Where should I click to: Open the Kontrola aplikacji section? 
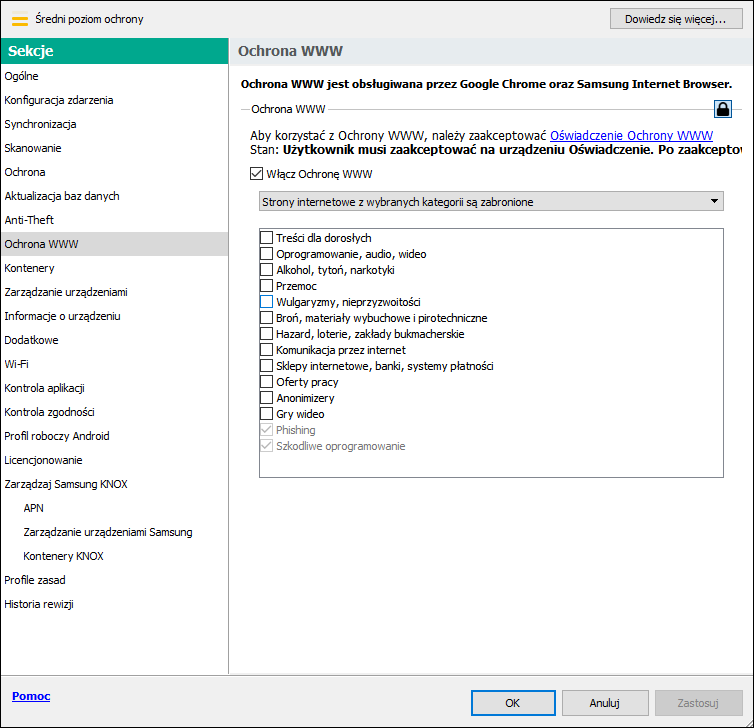pyautogui.click(x=44, y=388)
